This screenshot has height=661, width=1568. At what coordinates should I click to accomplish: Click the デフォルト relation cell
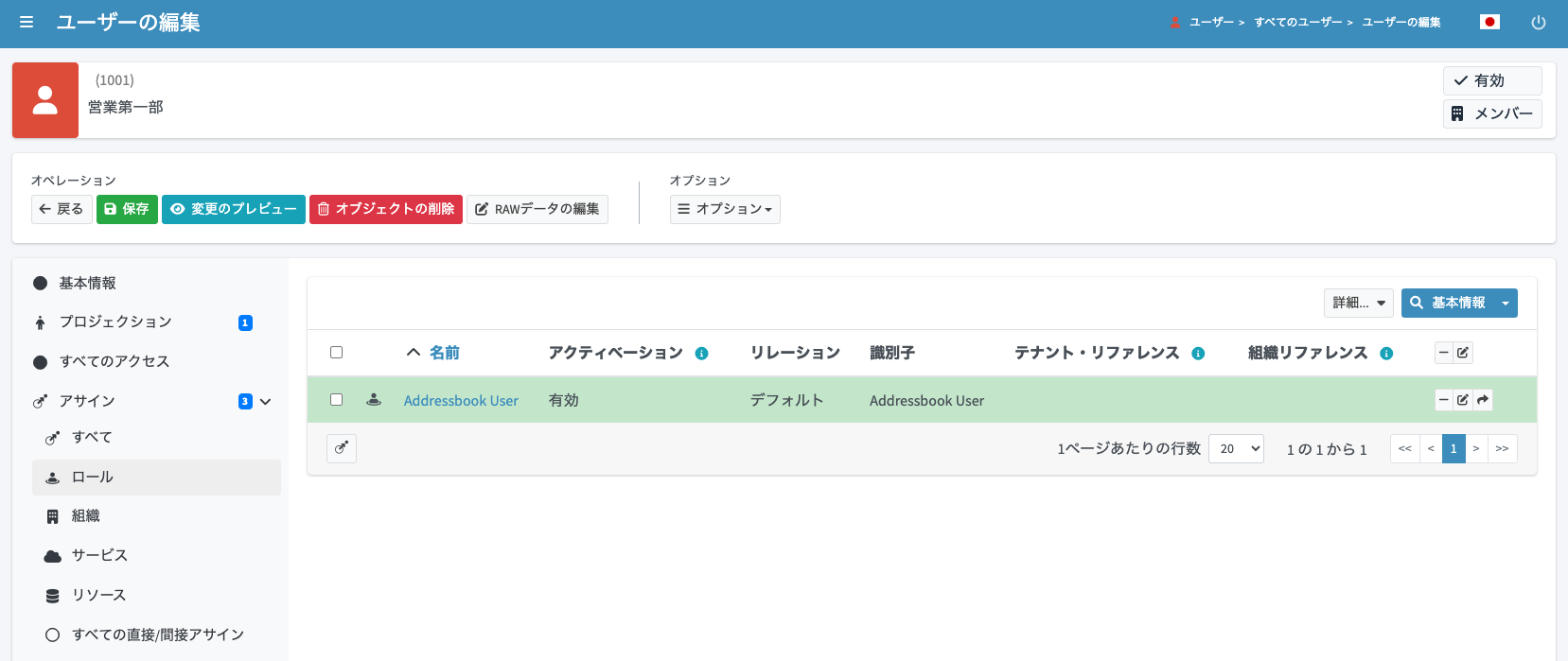(787, 400)
